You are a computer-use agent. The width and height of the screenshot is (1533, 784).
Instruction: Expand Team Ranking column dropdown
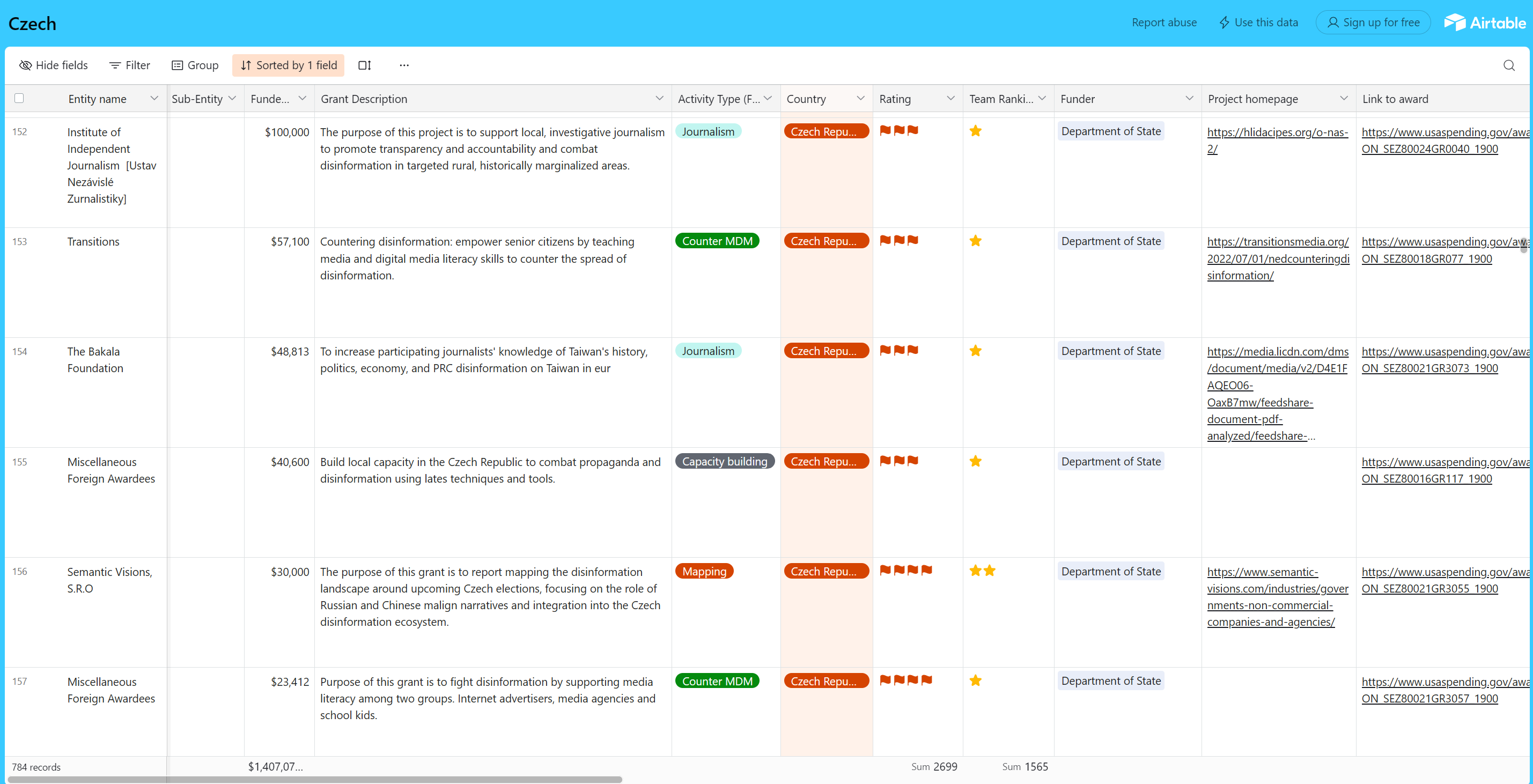[1042, 98]
